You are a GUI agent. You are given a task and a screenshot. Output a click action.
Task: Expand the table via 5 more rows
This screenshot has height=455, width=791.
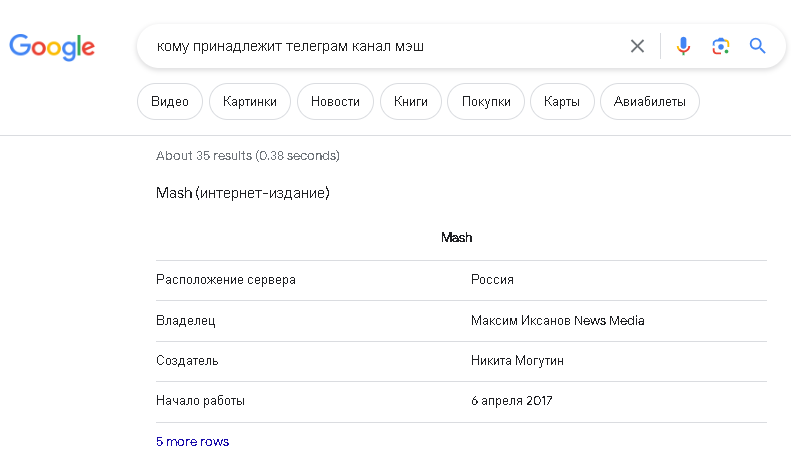pos(192,441)
